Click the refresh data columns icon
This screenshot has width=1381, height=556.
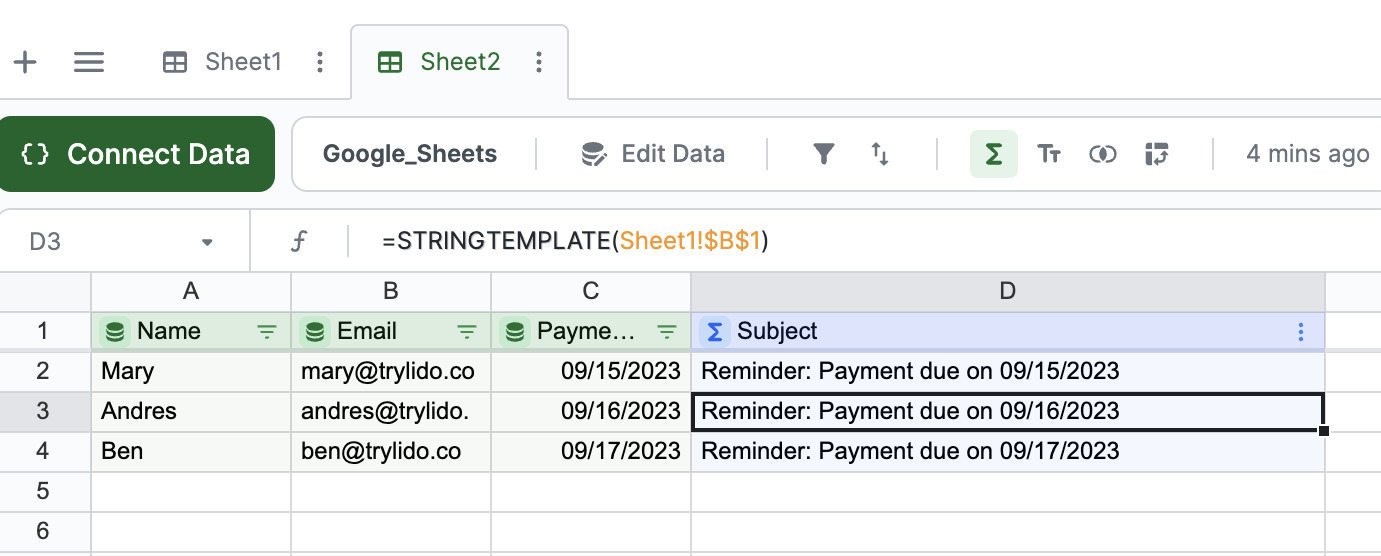coord(1157,154)
